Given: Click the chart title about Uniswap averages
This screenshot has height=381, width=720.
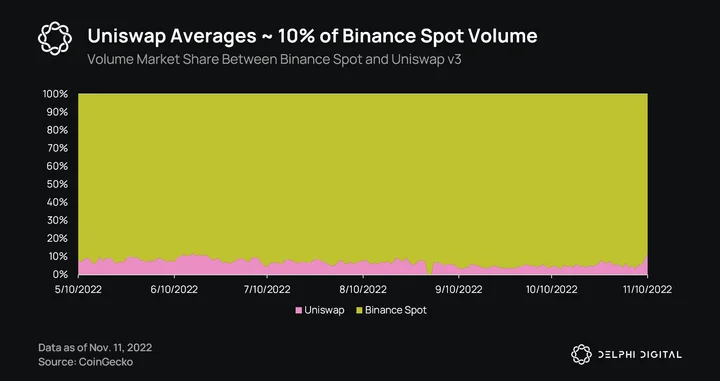Looking at the screenshot, I should tap(312, 36).
